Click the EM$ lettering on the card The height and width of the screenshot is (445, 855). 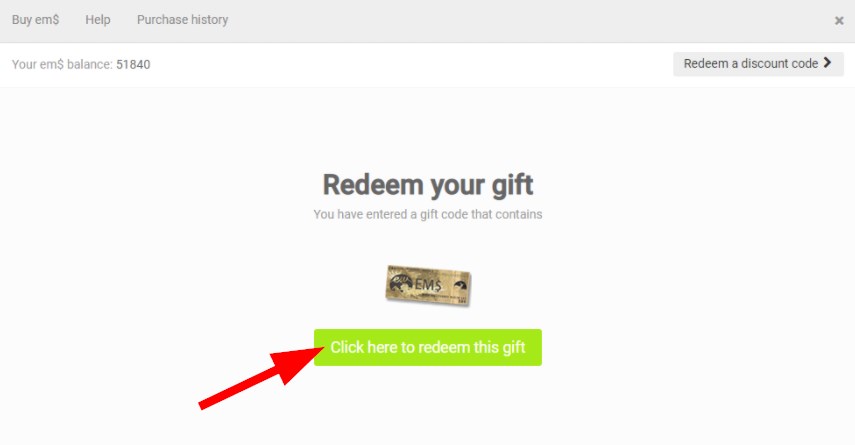[428, 285]
